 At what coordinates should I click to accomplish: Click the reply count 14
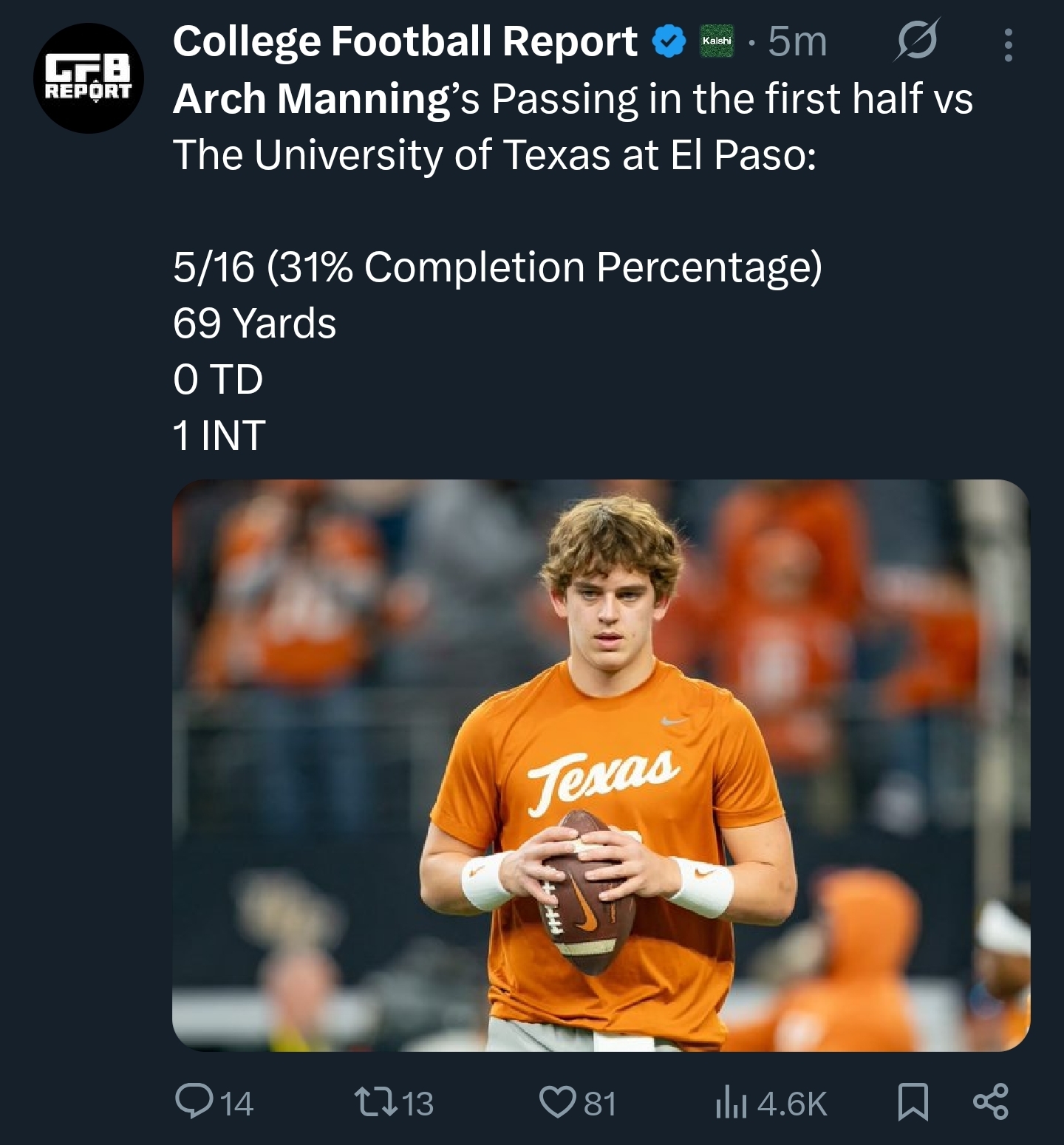[x=236, y=1104]
